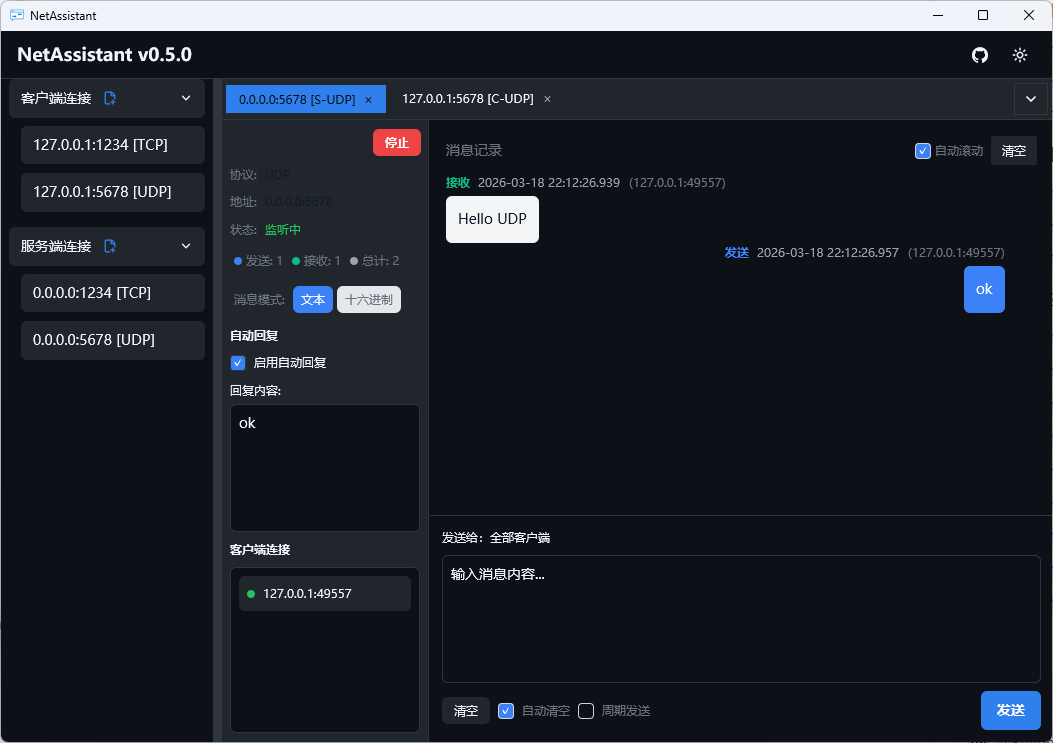Screen dimensions: 1053x743
Task: Add a new client connection via the blue icon
Action: 110,97
